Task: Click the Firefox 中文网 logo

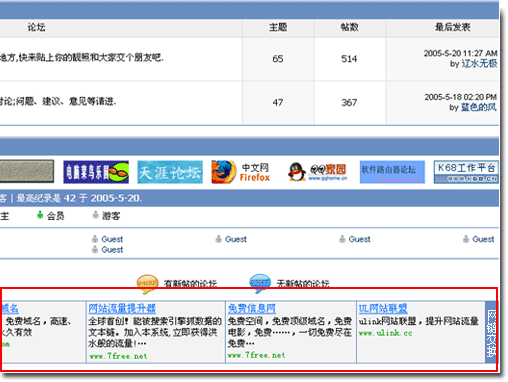Action: [x=241, y=172]
